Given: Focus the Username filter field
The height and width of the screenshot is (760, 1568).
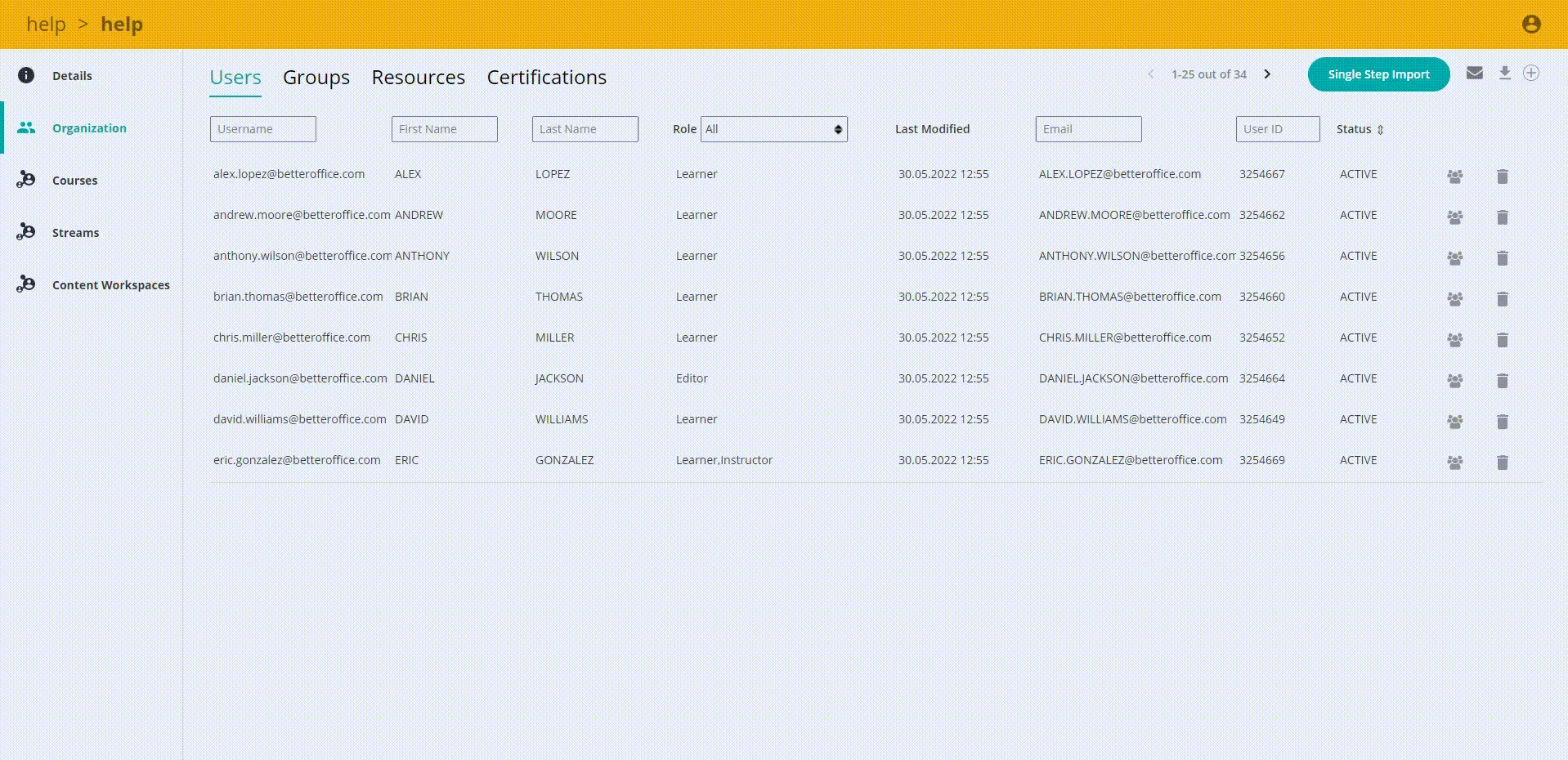Looking at the screenshot, I should [262, 129].
